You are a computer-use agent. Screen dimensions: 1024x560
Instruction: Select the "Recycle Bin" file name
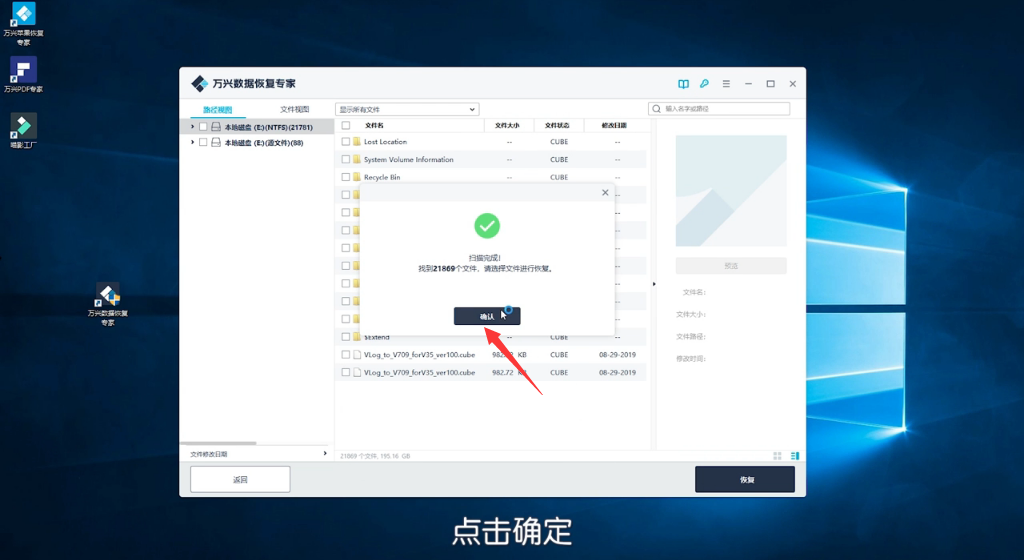(x=382, y=177)
